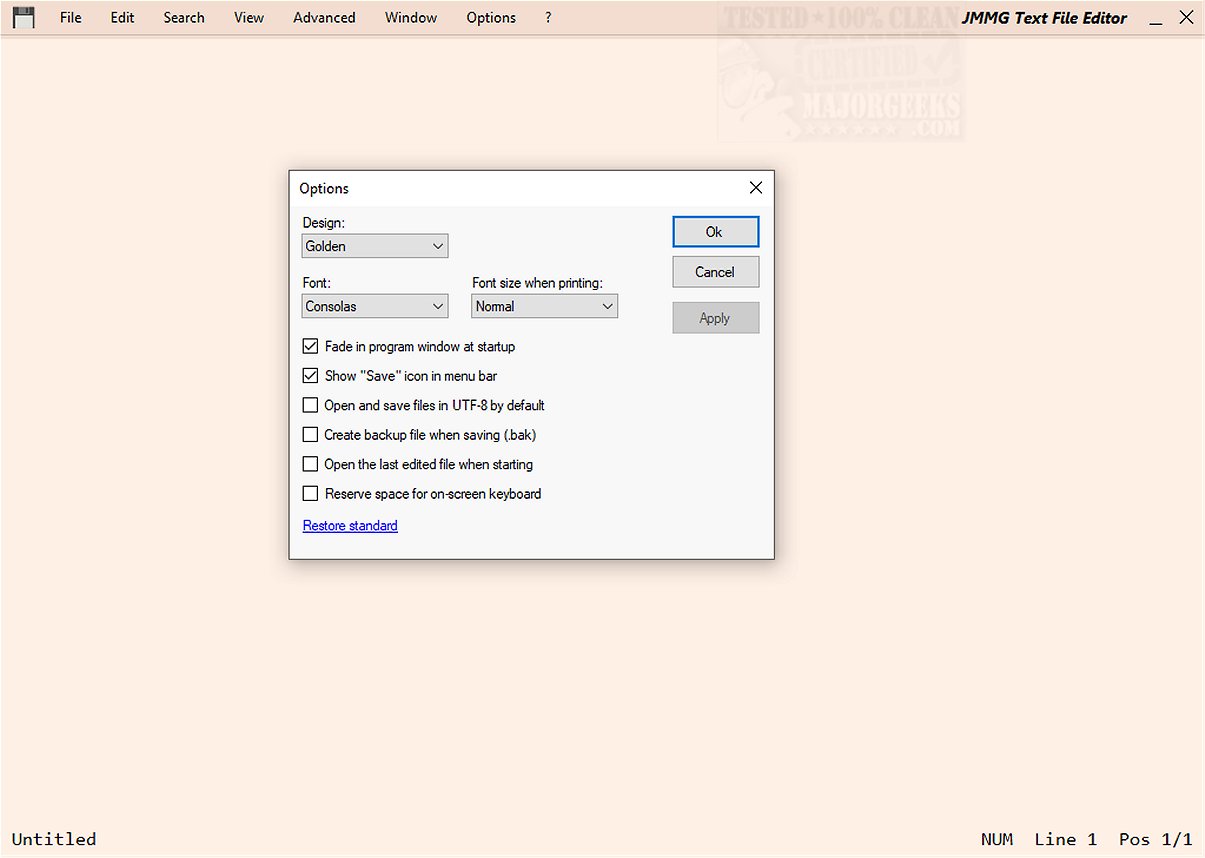Click the Save floppy disk icon

(22, 17)
